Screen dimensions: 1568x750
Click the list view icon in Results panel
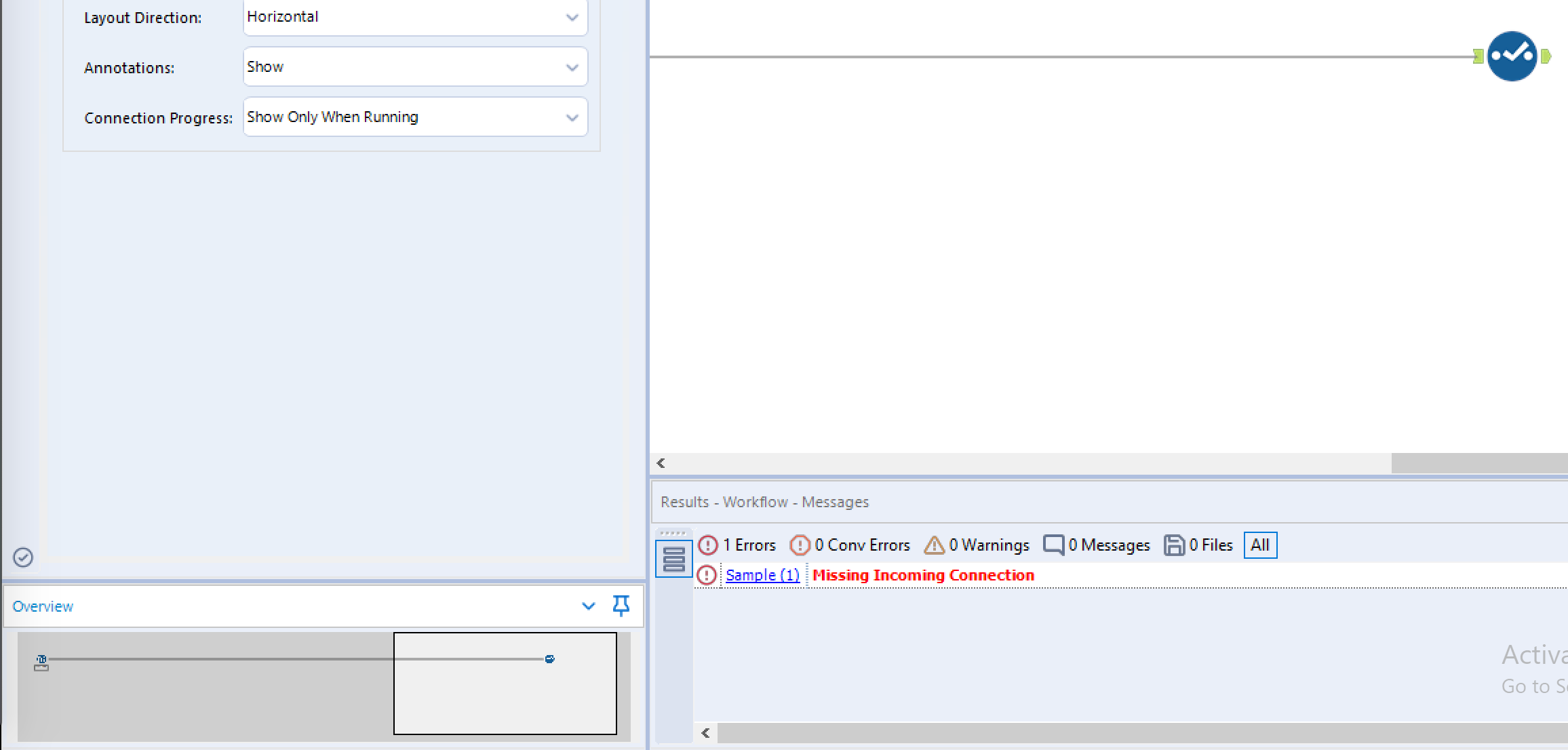[673, 560]
